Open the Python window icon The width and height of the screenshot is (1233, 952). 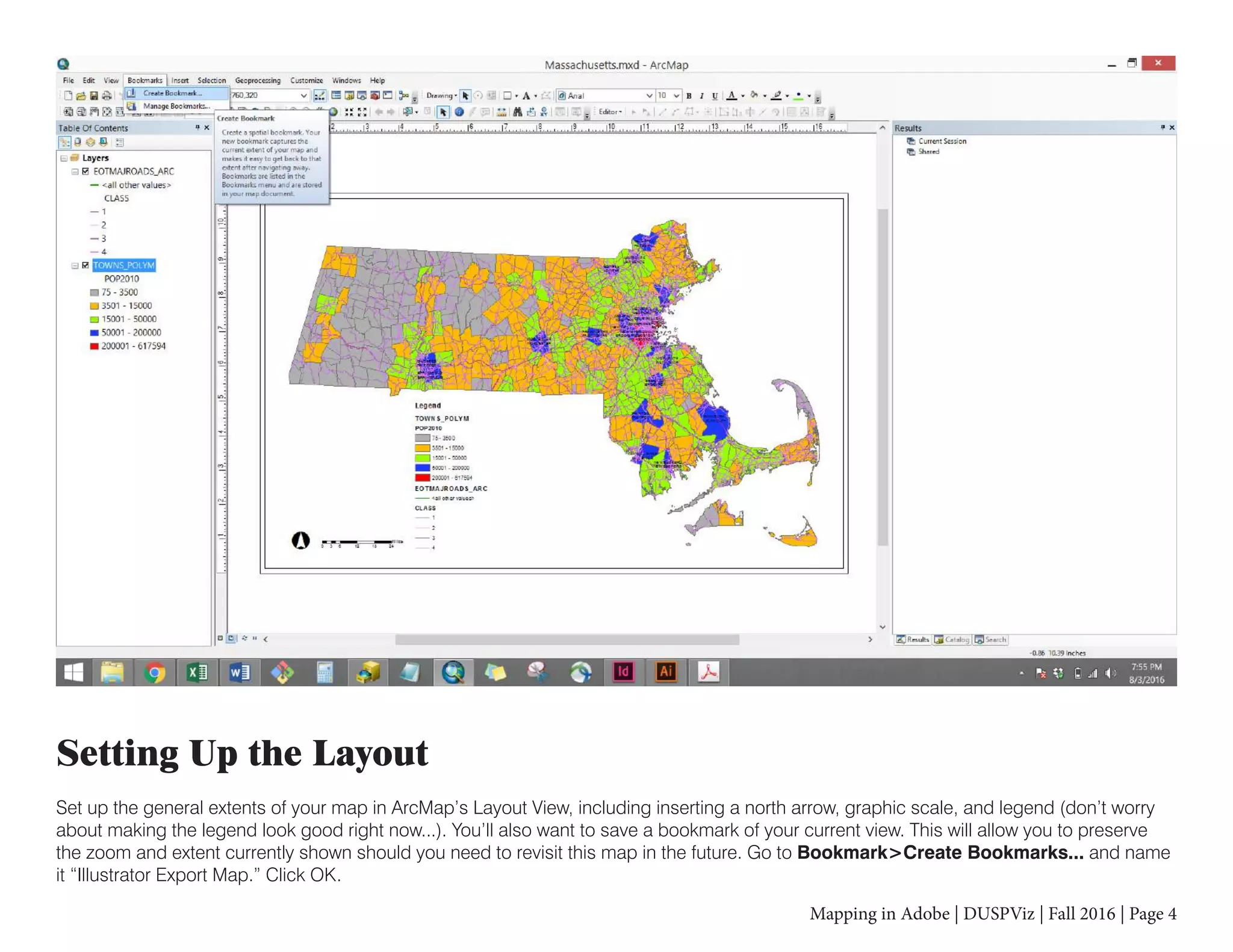[x=388, y=96]
